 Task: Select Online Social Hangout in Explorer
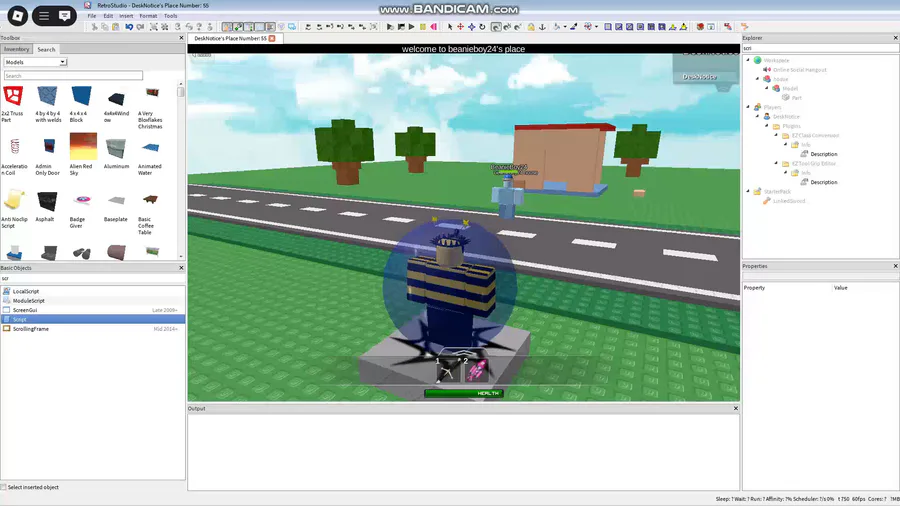800,70
